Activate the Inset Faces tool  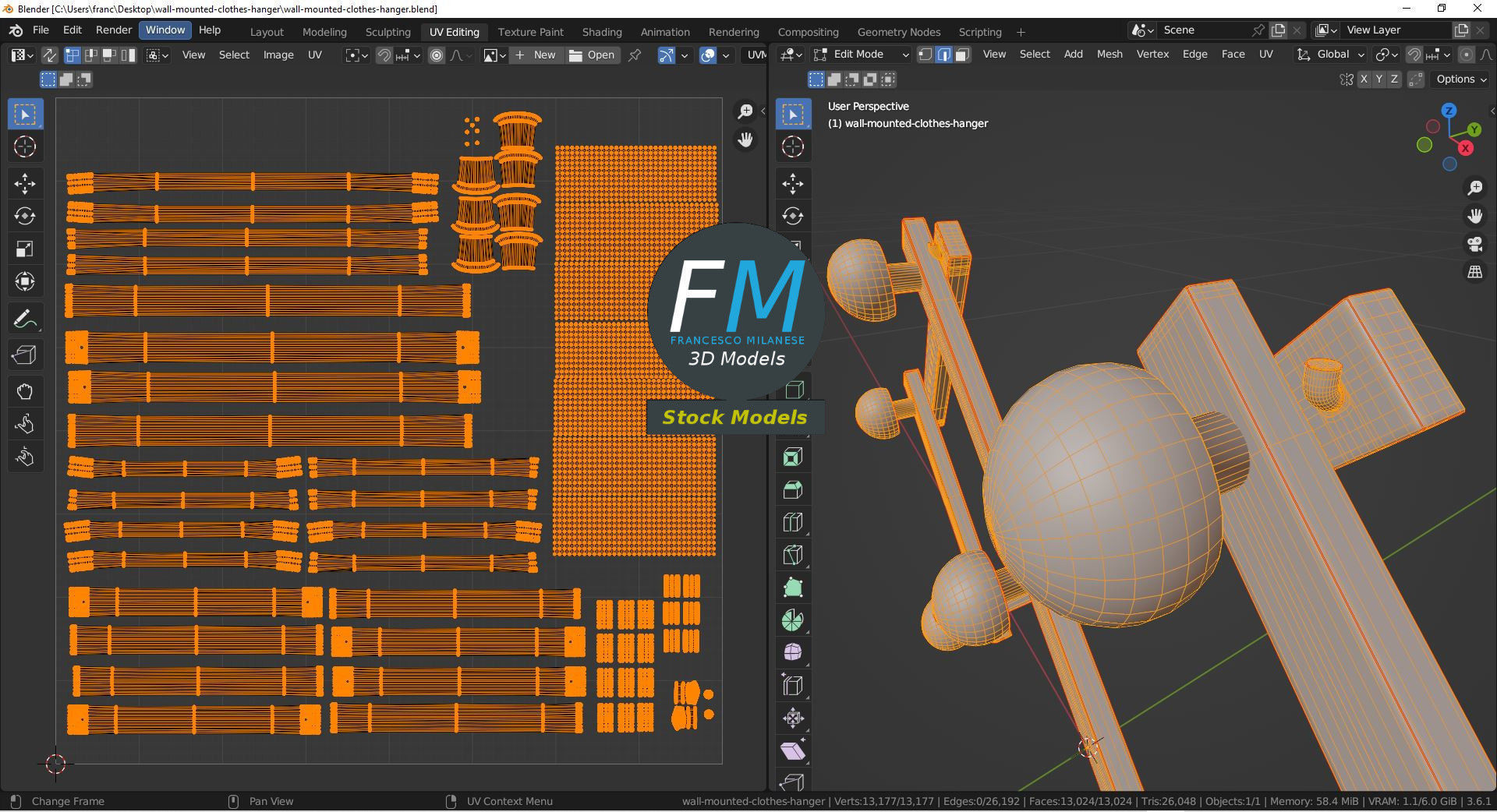tap(793, 457)
